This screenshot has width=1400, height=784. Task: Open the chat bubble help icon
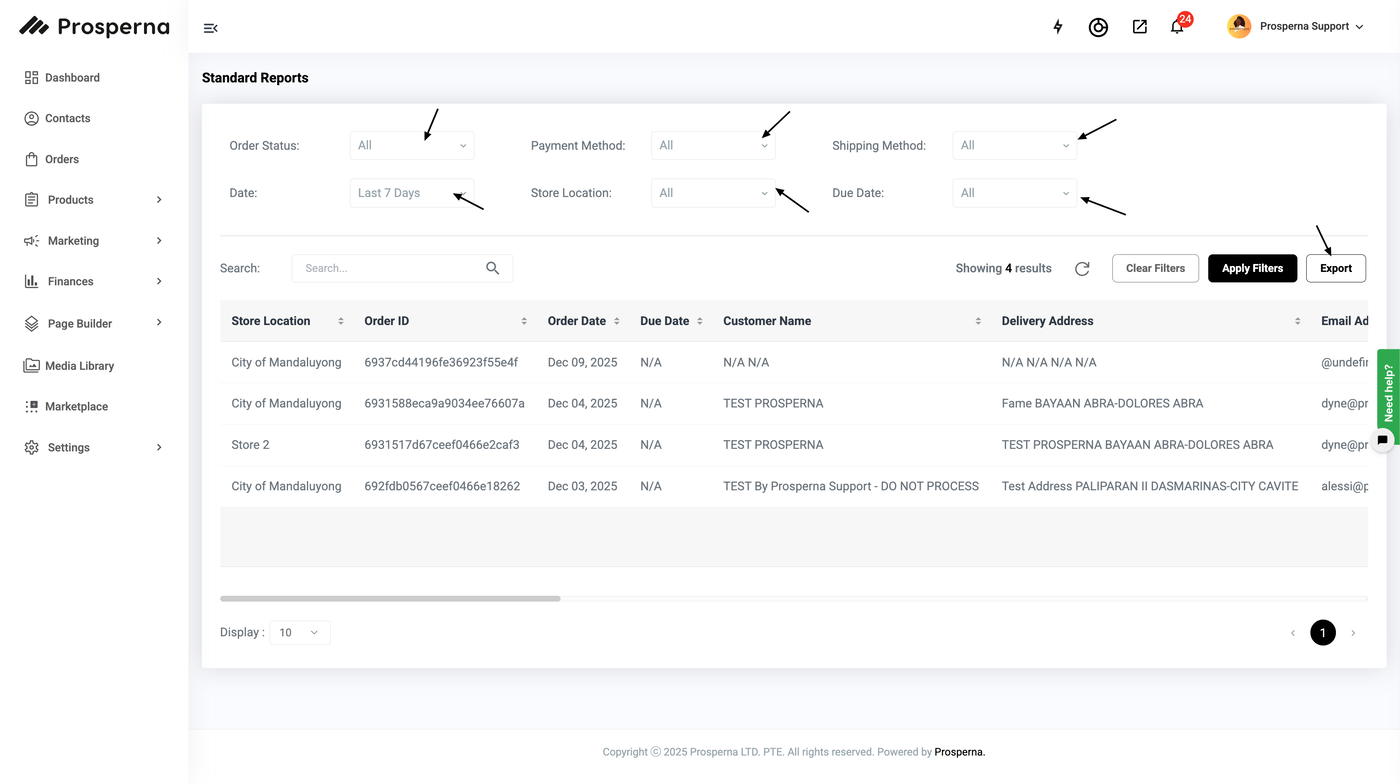pos(1383,439)
